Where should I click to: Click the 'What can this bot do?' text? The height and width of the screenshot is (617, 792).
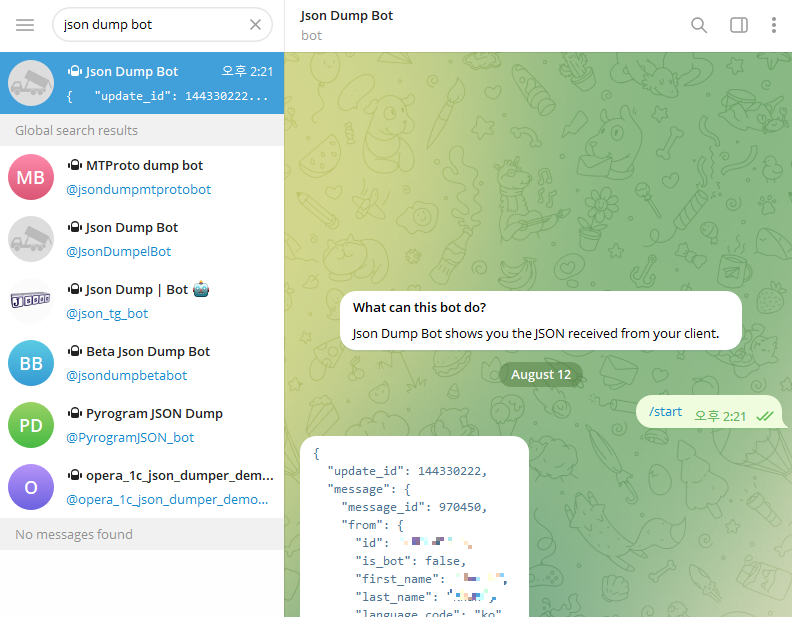click(x=419, y=307)
